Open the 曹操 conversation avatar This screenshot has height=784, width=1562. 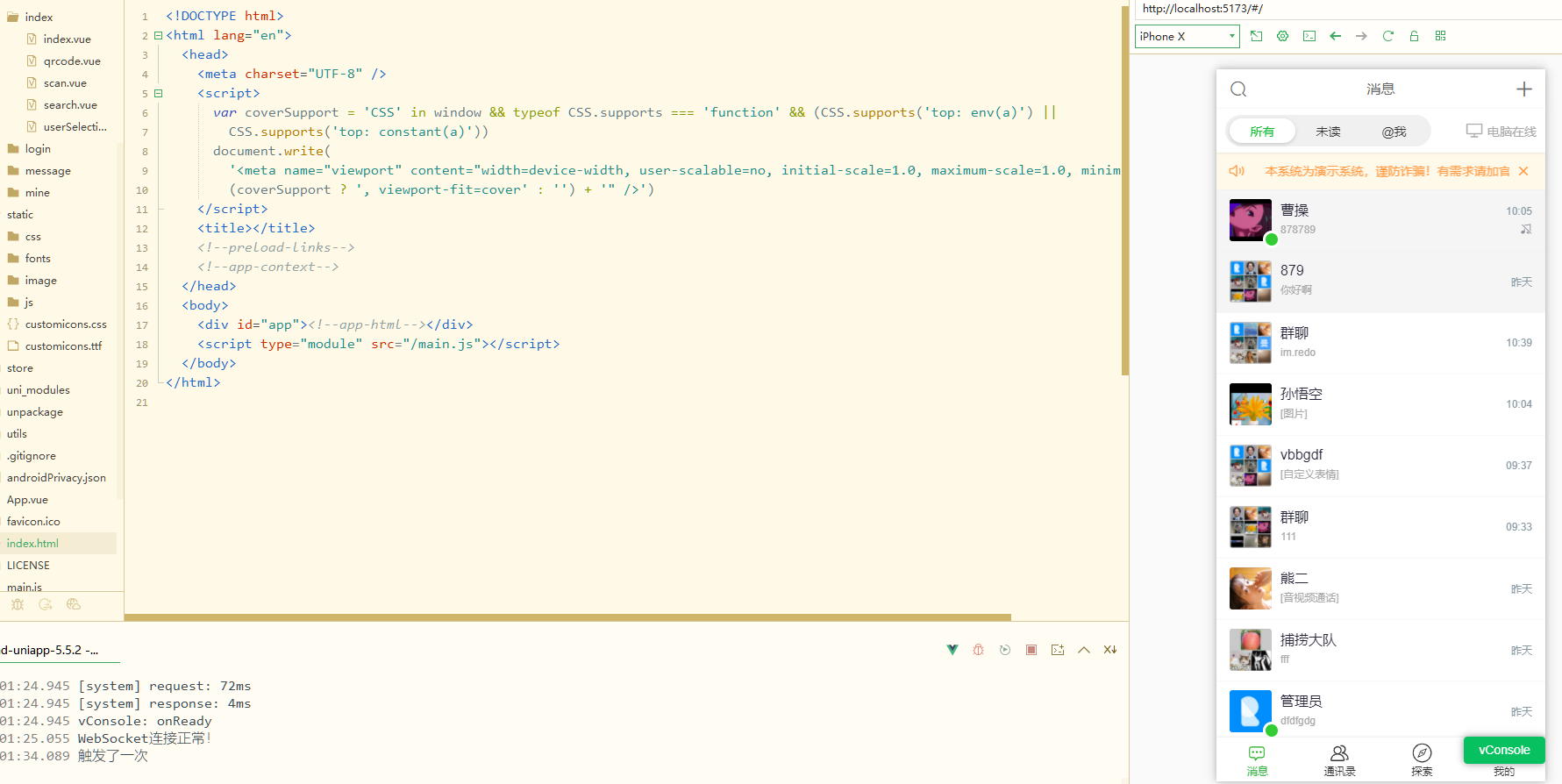point(1251,220)
